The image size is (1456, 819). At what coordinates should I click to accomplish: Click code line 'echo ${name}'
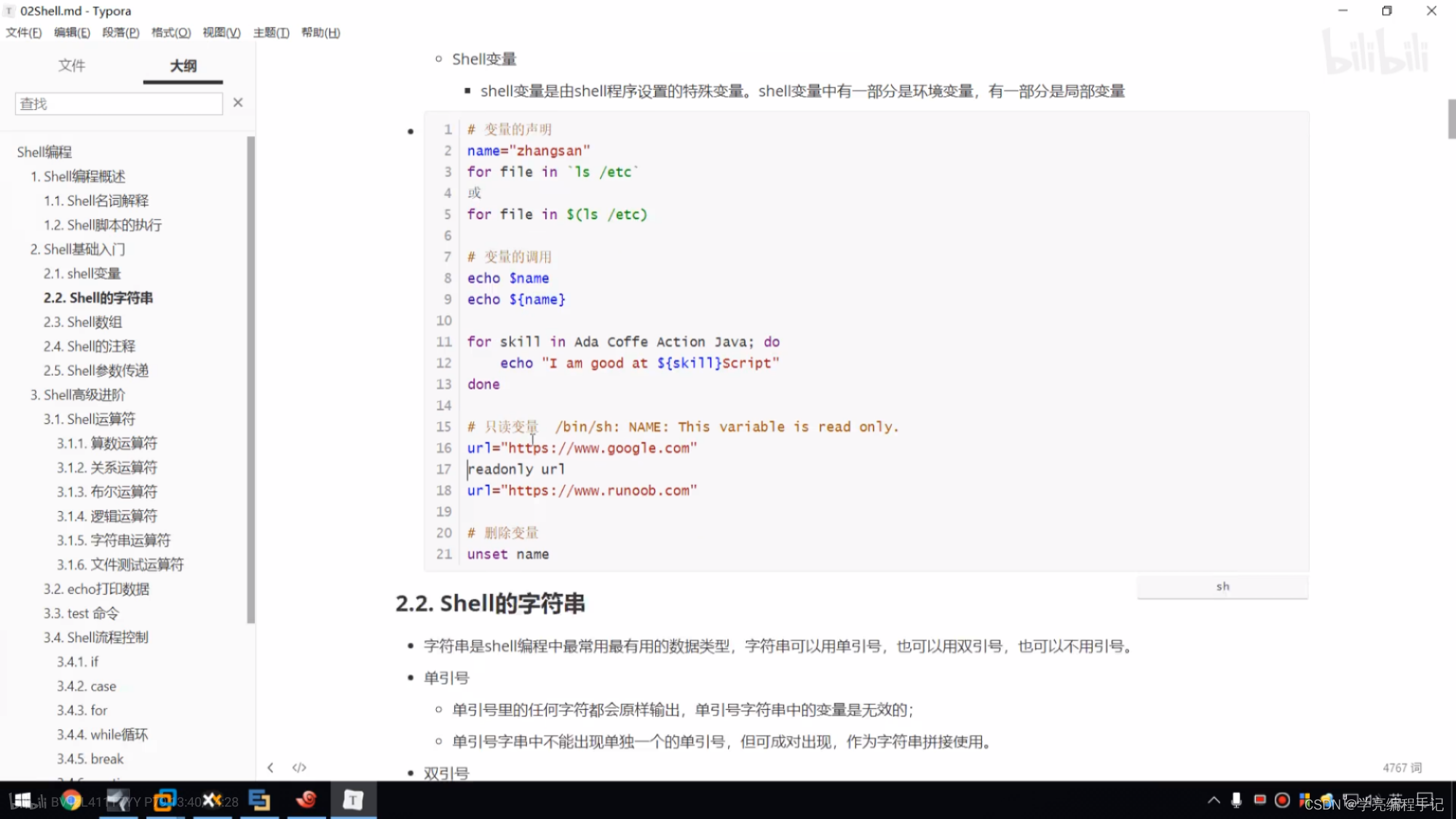click(516, 299)
